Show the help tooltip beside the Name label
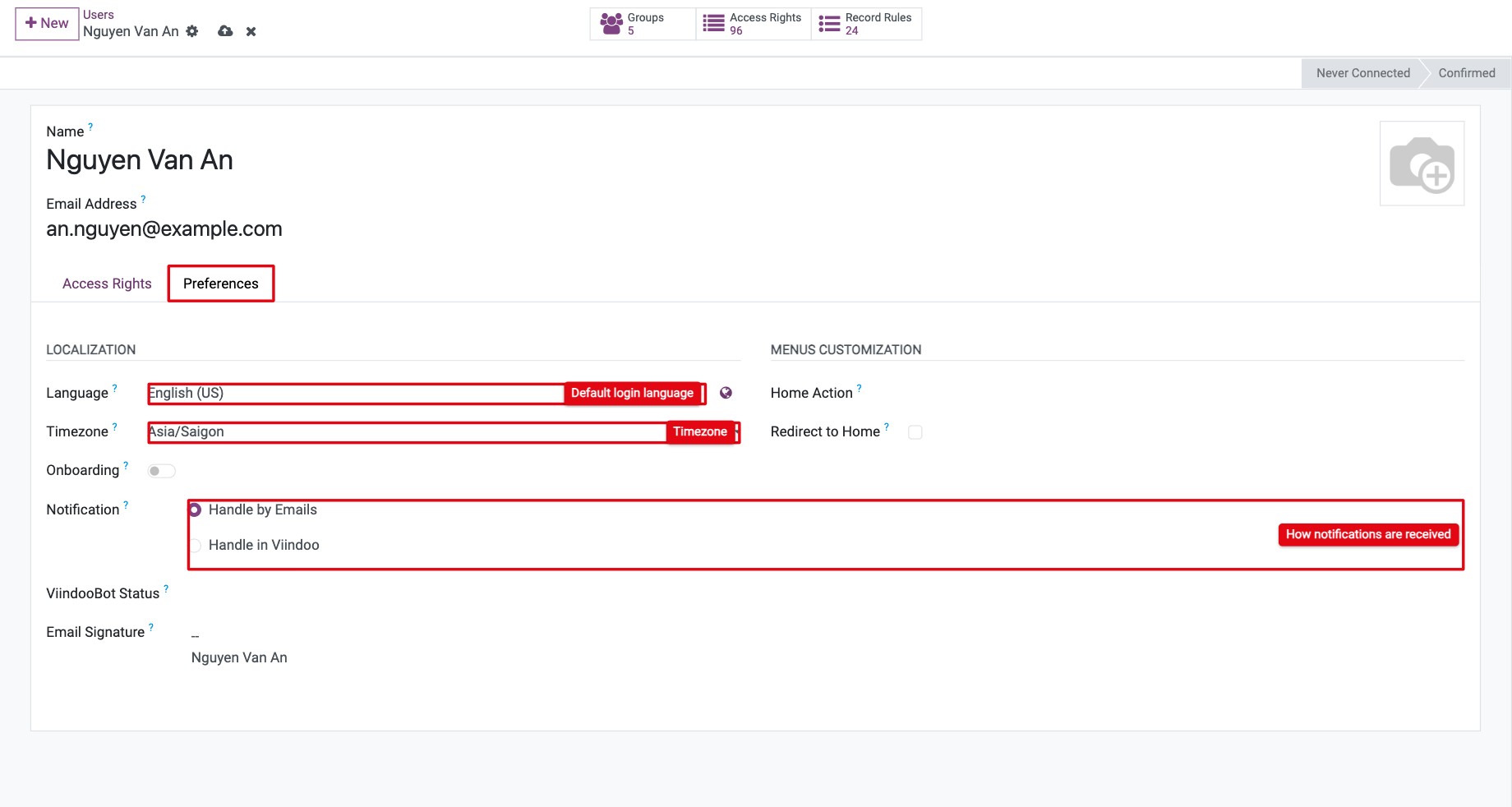Screen dimensions: 1512x807 coord(90,127)
